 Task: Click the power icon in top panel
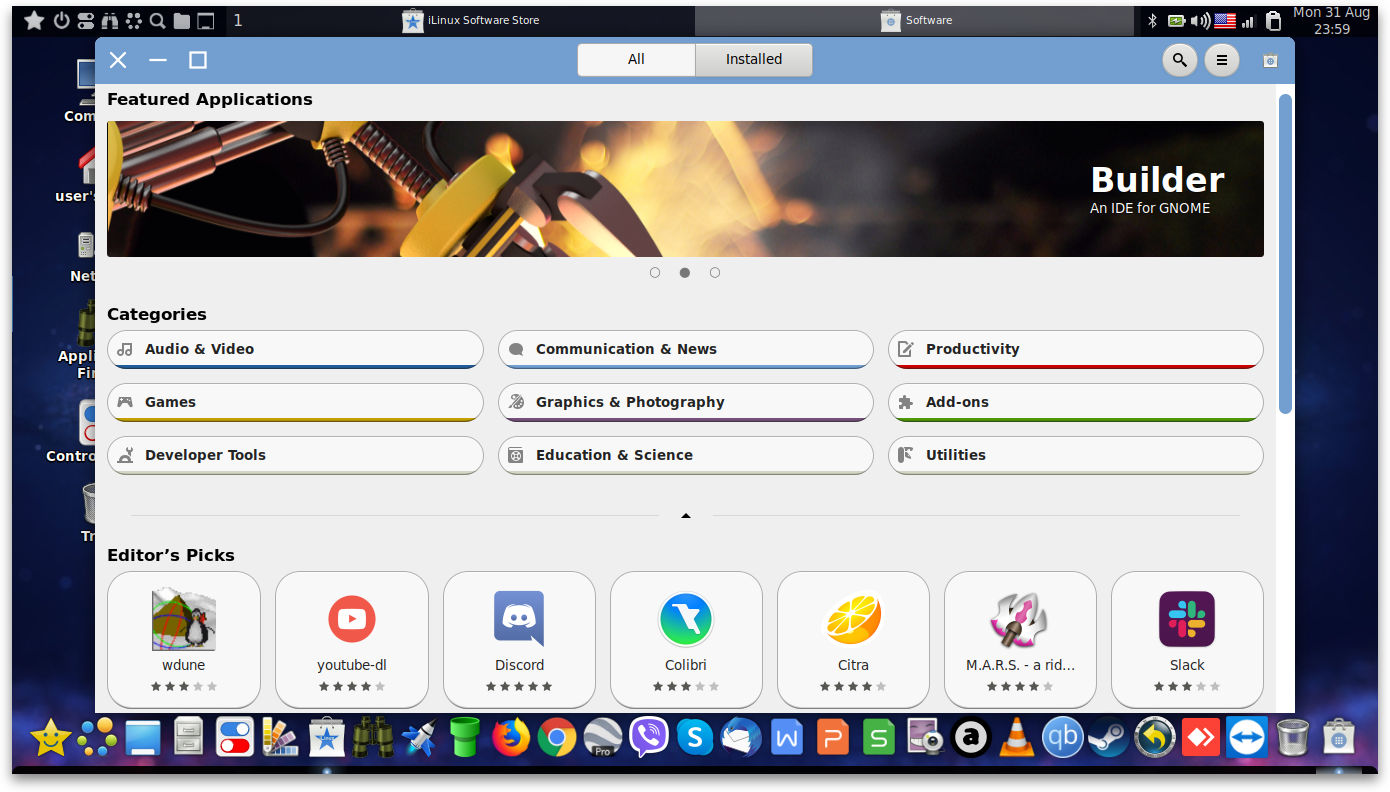[61, 20]
